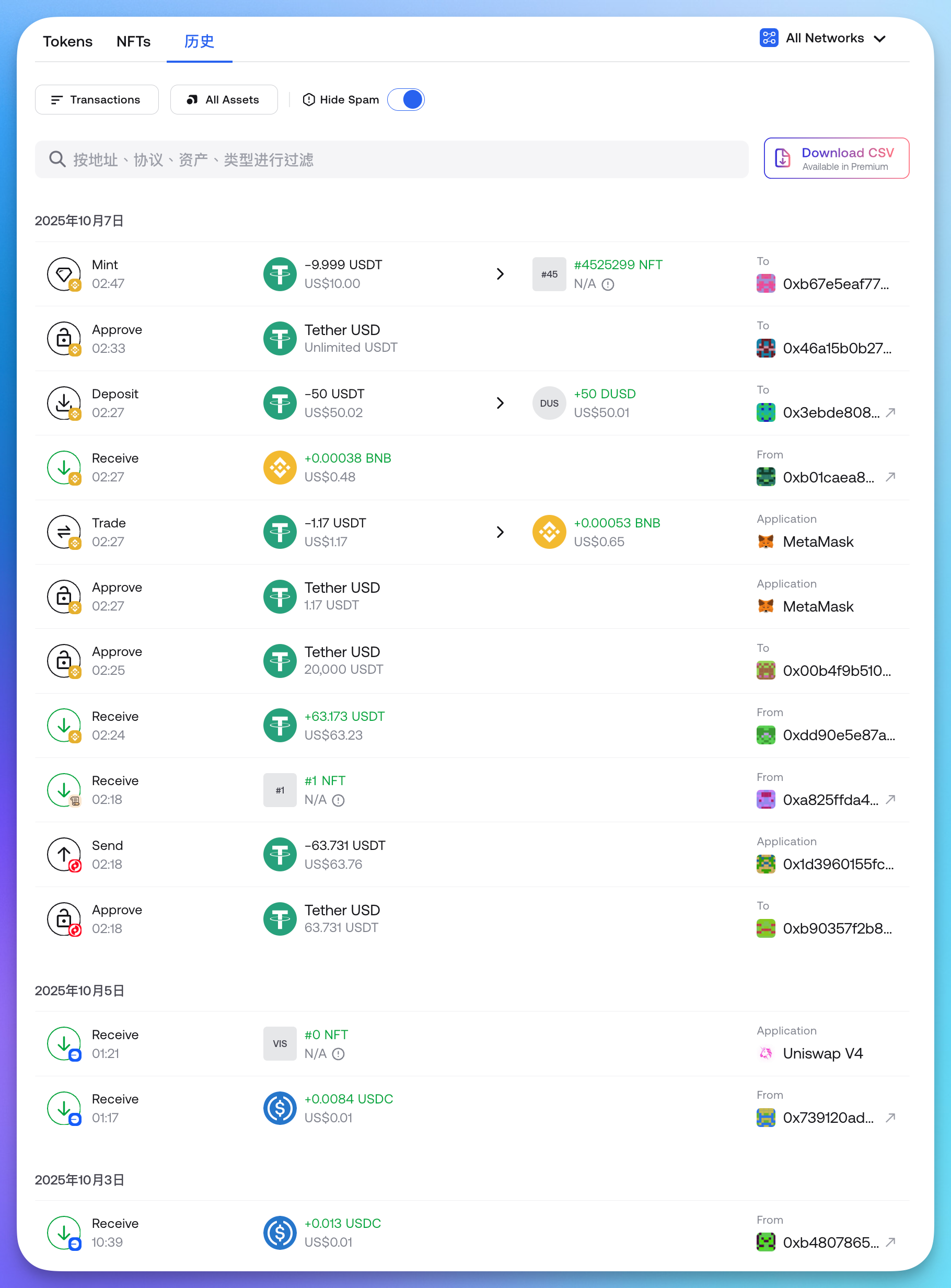Click the Download CSV button
Image resolution: width=951 pixels, height=1288 pixels.
[x=836, y=158]
